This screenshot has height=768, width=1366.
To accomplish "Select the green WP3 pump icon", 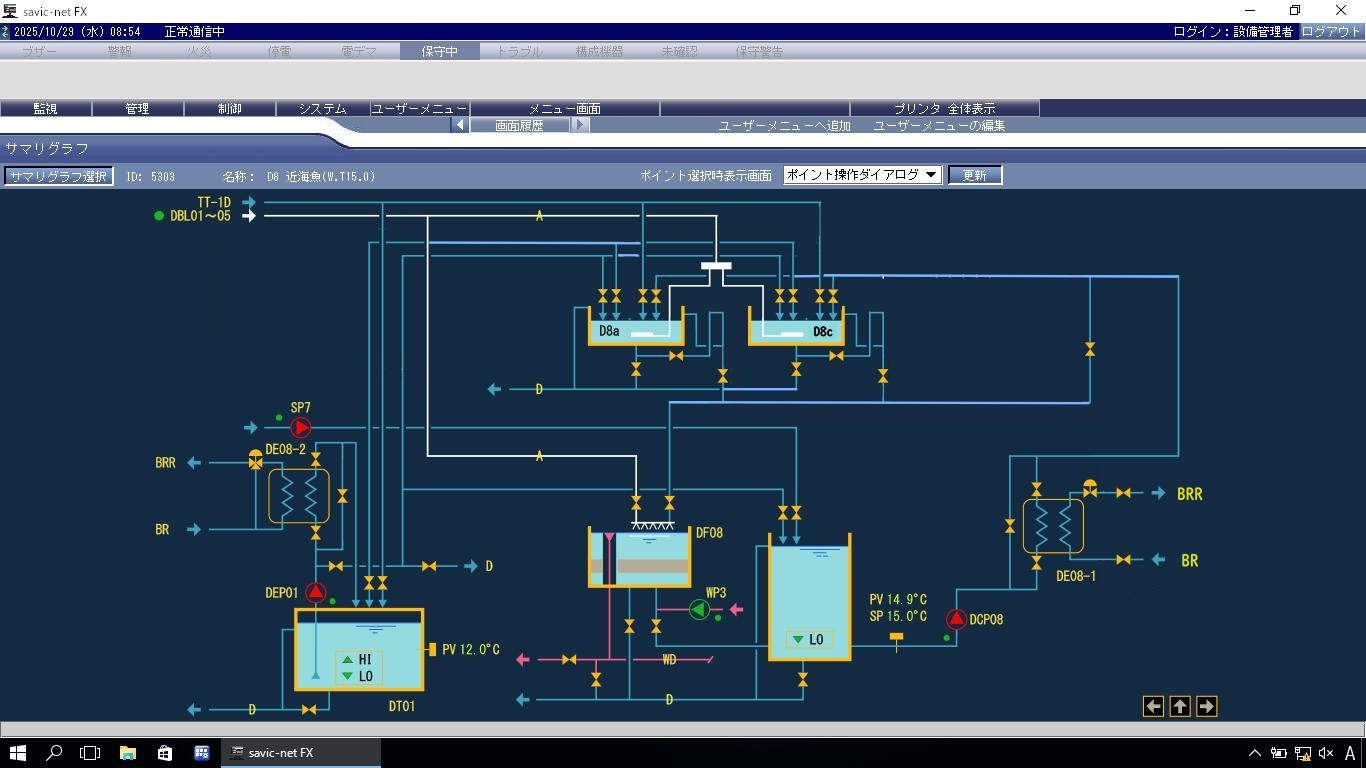I will click(x=699, y=609).
